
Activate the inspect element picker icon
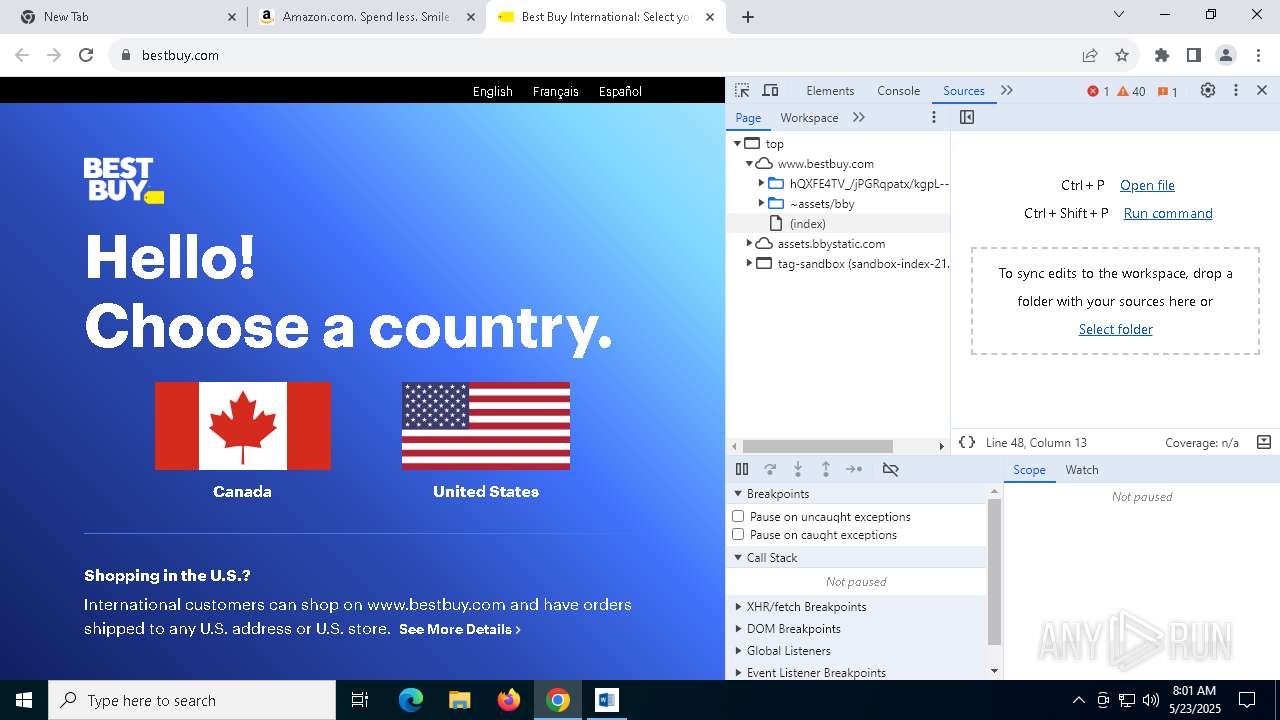point(742,90)
